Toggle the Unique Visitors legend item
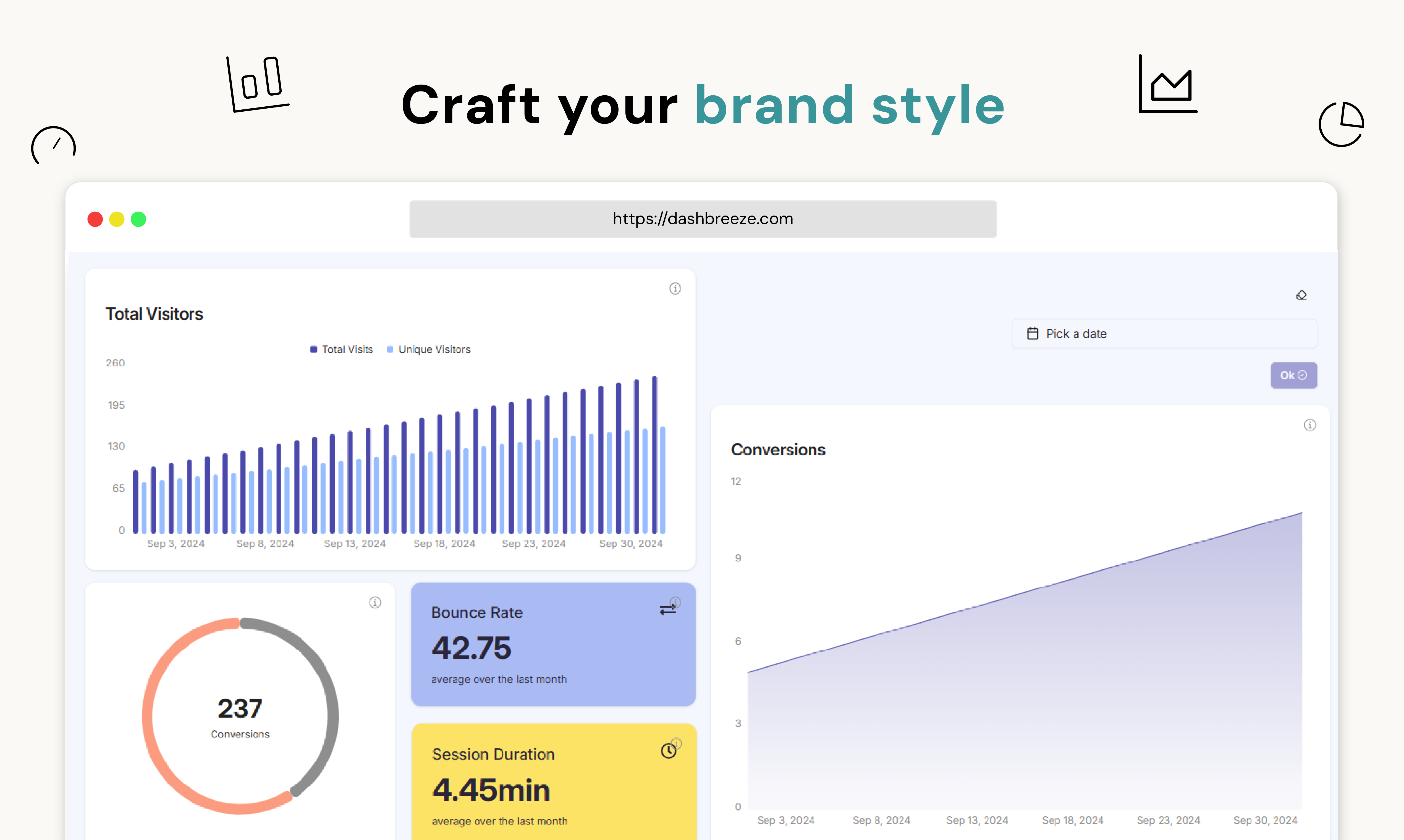This screenshot has width=1404, height=840. tap(428, 350)
